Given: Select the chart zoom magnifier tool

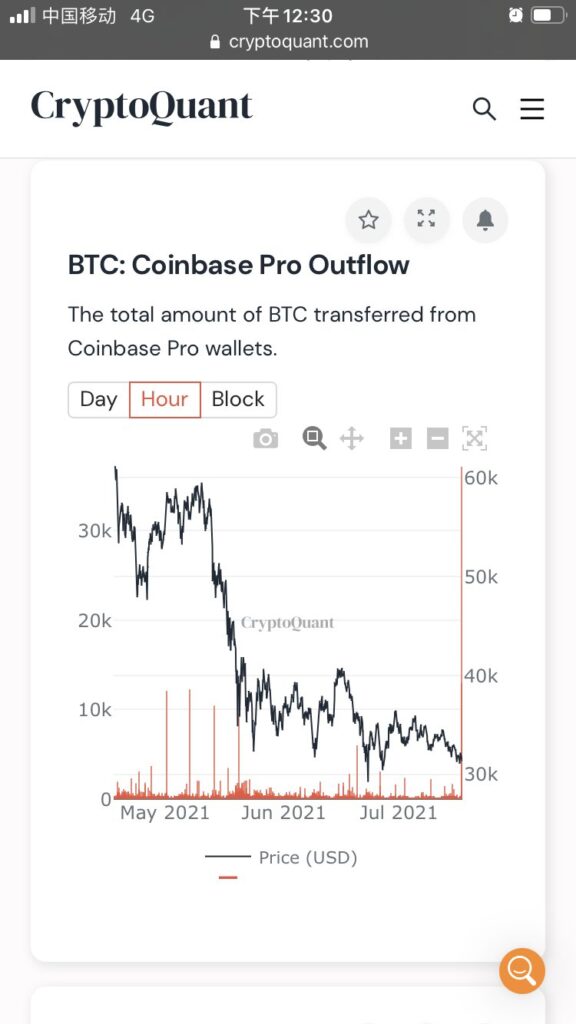Looking at the screenshot, I should (314, 438).
